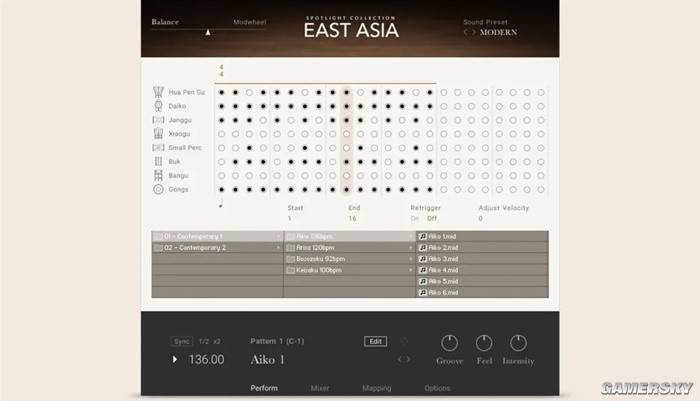Image resolution: width=700 pixels, height=401 pixels.
Task: Click the 01 - Contemporary 1 folder icon
Action: [x=158, y=236]
